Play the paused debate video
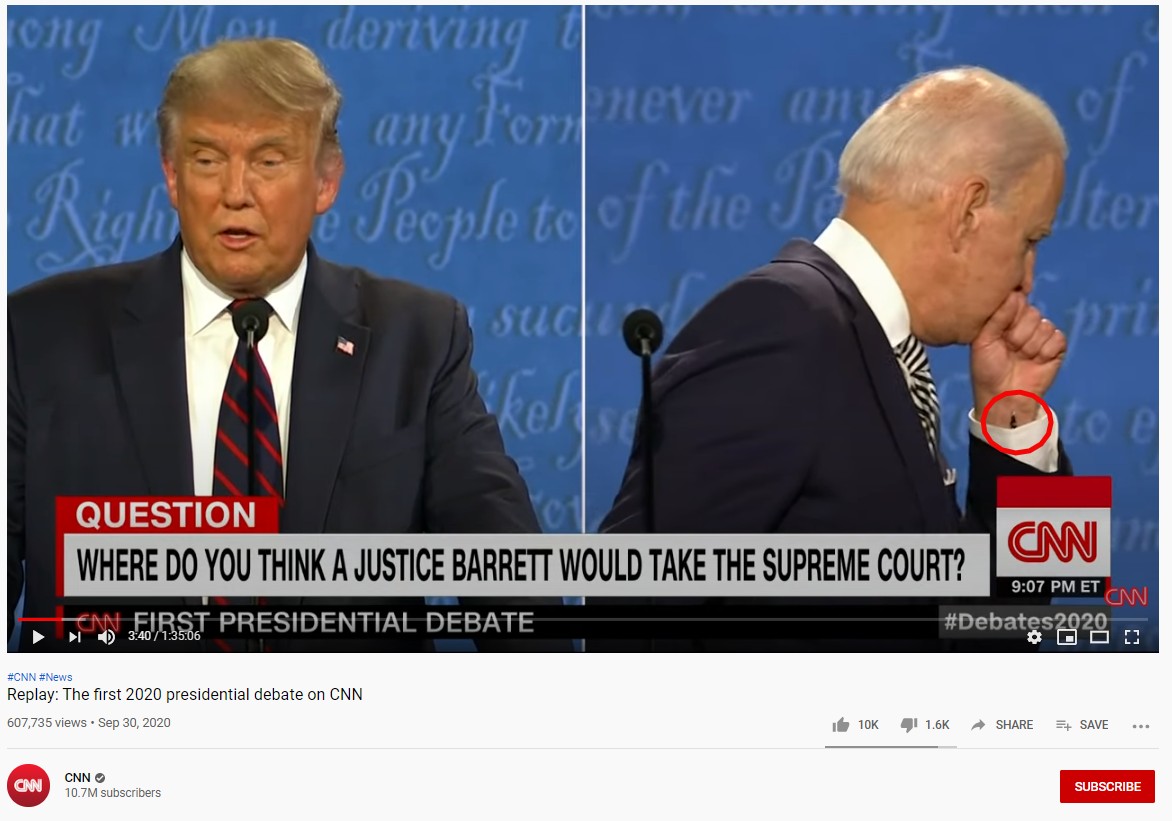 (x=38, y=636)
